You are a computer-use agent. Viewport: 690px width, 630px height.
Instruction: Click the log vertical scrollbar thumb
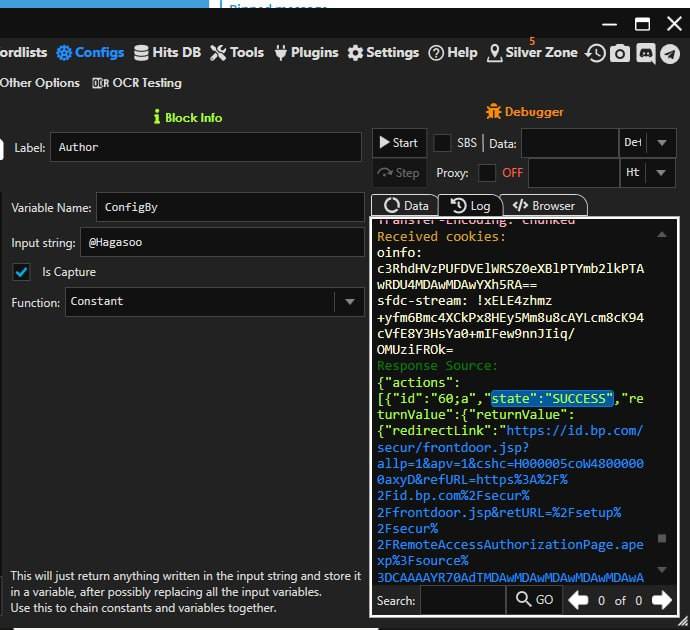(661, 538)
